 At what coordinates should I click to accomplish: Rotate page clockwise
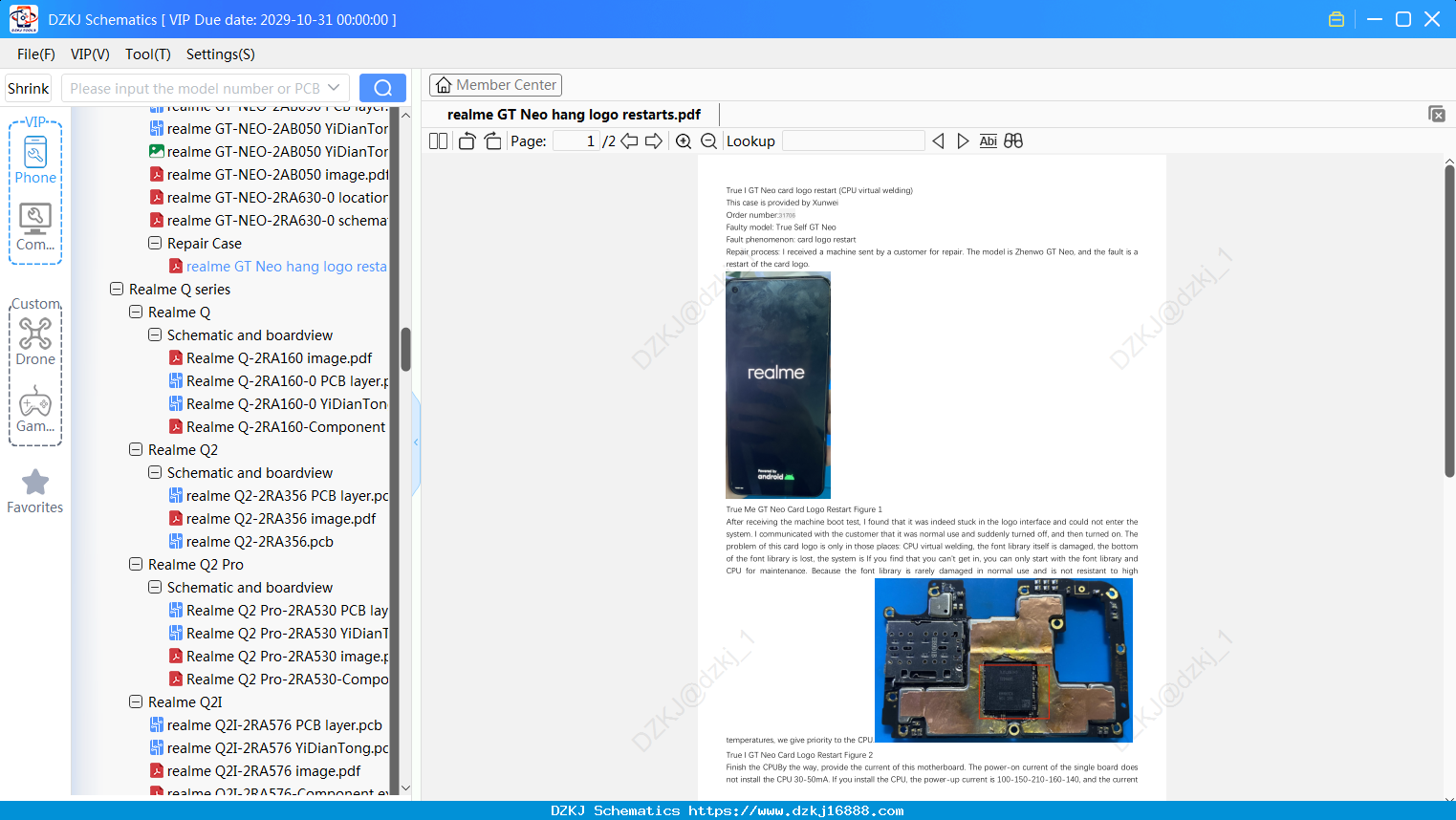coord(492,141)
